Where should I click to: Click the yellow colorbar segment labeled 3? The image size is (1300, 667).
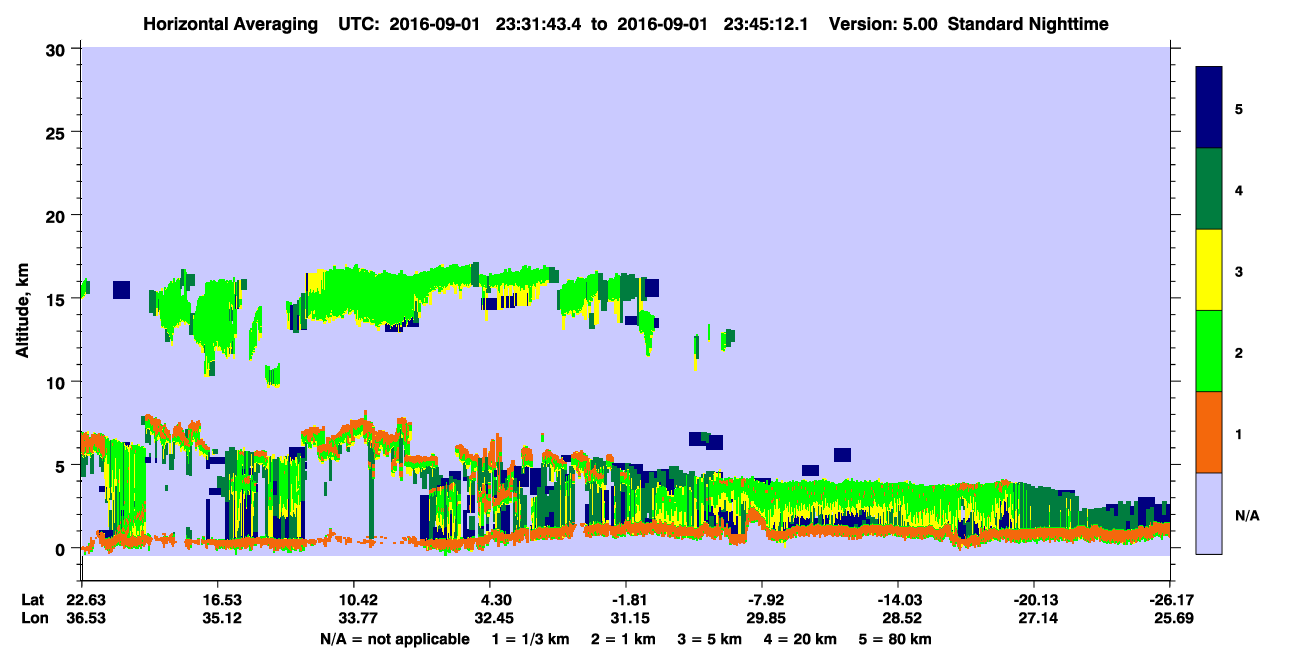(x=1209, y=270)
